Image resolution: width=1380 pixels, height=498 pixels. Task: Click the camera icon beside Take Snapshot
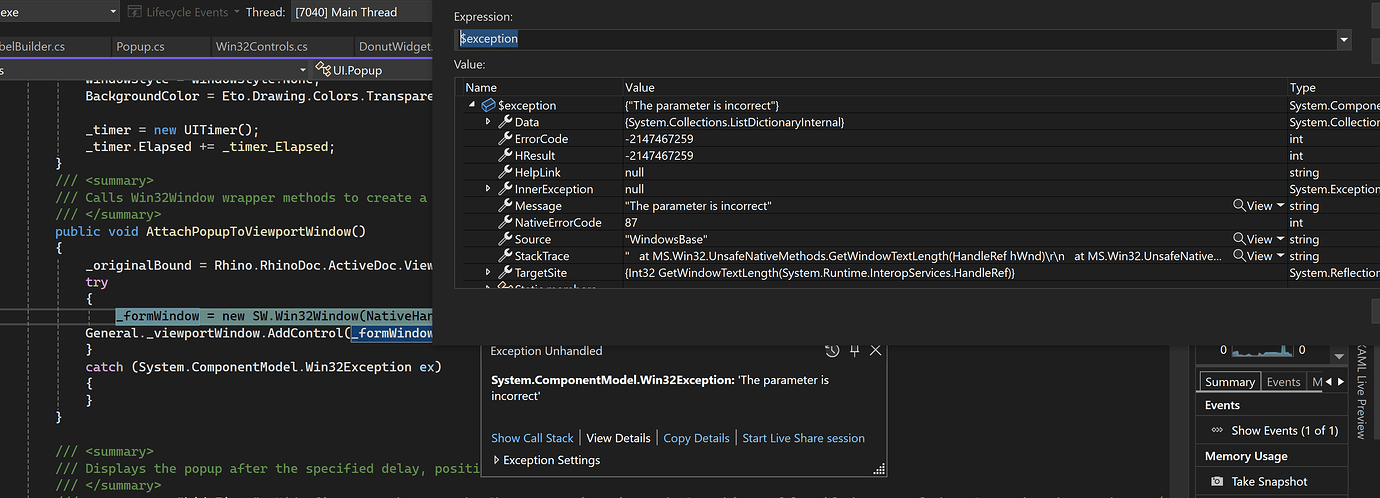click(x=1217, y=481)
